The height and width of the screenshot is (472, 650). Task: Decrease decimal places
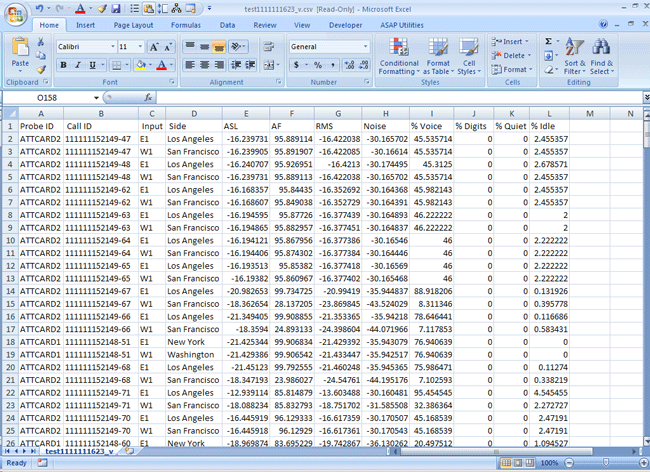[x=364, y=65]
